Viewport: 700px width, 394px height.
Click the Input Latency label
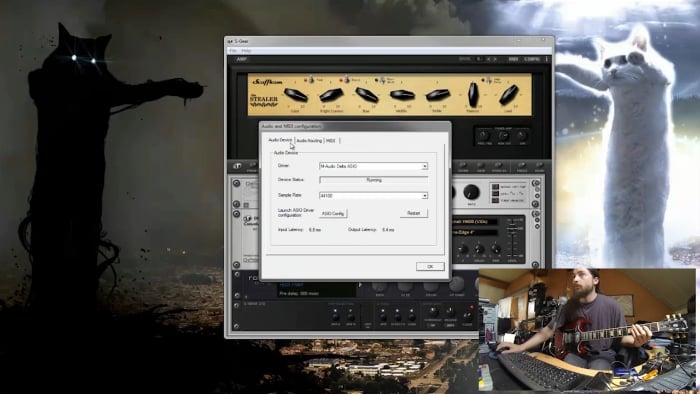(291, 230)
